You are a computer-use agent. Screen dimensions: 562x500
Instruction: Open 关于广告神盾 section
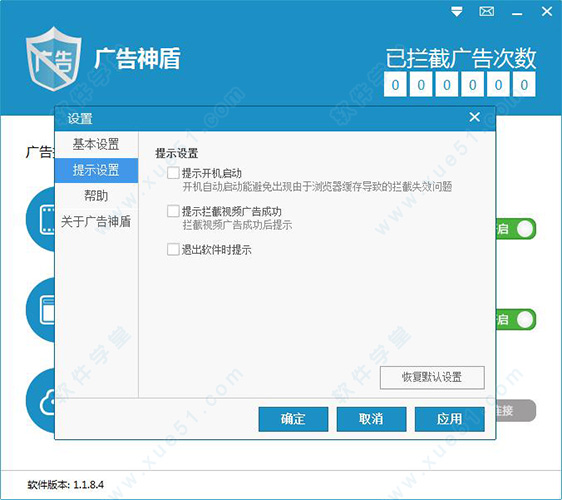click(x=96, y=222)
